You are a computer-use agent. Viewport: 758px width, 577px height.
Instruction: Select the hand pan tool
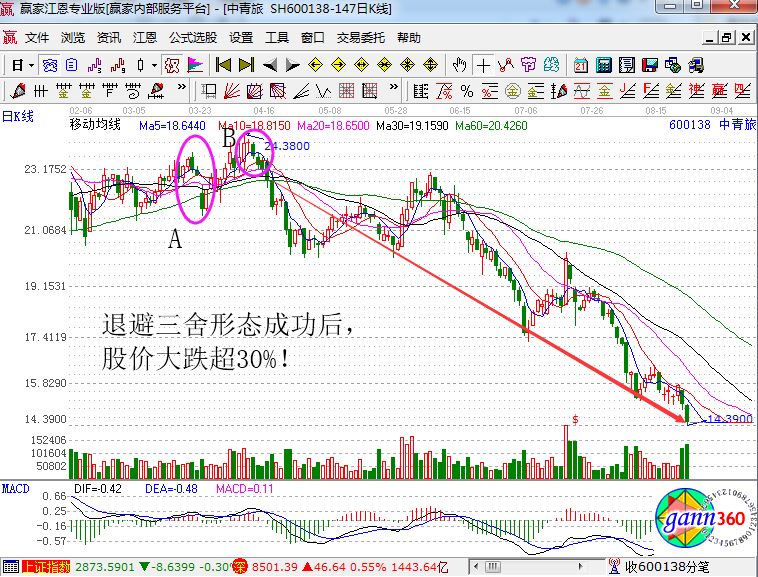(x=459, y=65)
